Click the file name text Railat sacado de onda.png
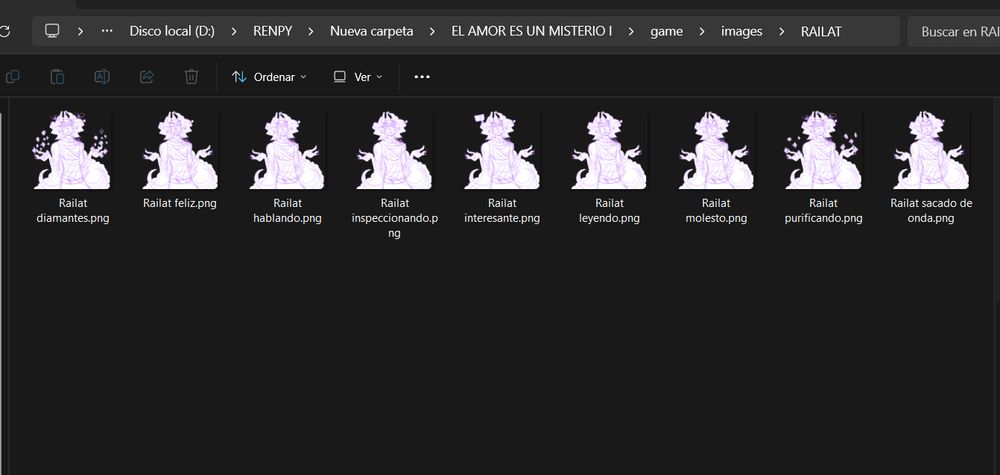Image resolution: width=1000 pixels, height=475 pixels. 931,211
